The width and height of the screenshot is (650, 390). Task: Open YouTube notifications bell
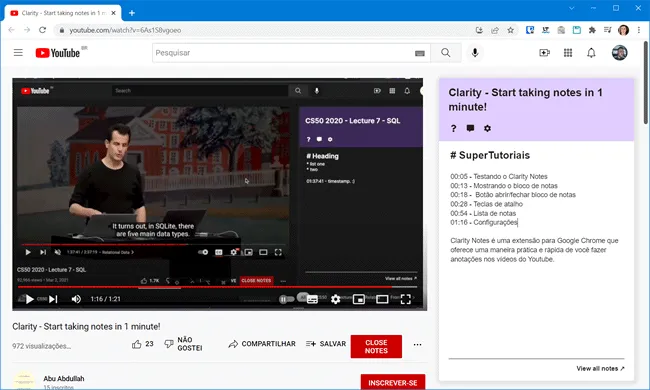click(591, 53)
